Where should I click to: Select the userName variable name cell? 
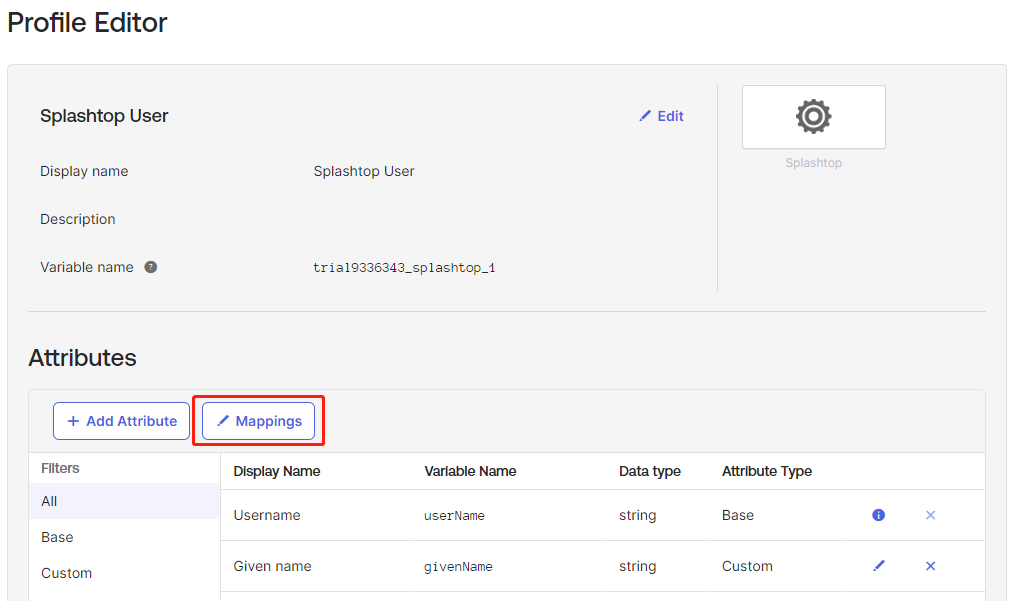tap(454, 516)
